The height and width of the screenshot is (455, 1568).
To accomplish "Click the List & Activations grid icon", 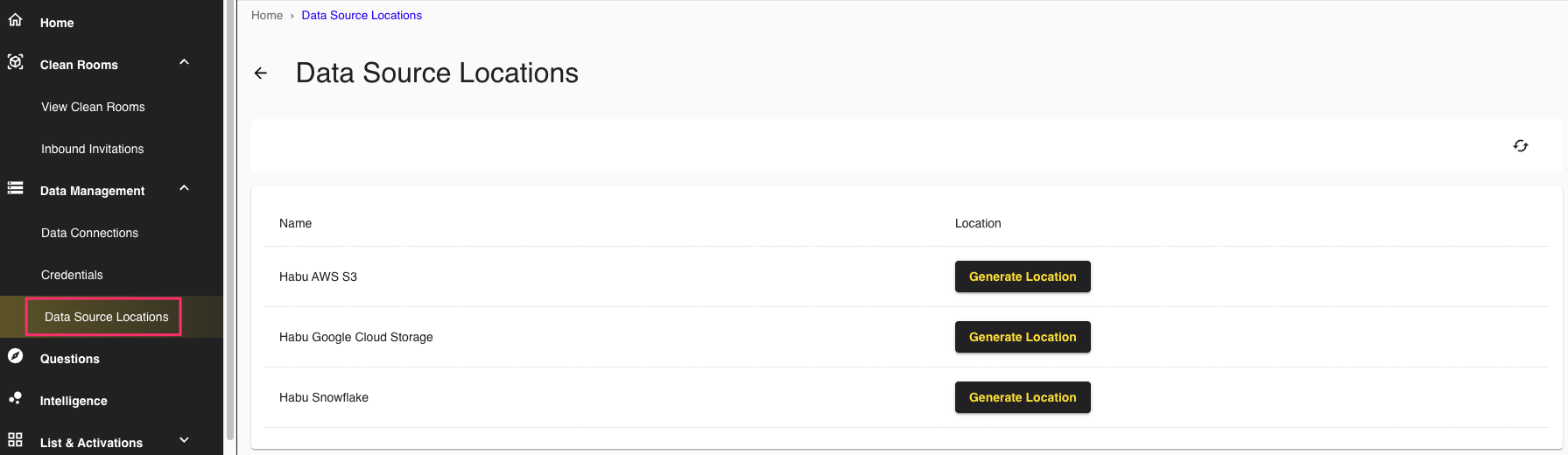I will (15, 439).
